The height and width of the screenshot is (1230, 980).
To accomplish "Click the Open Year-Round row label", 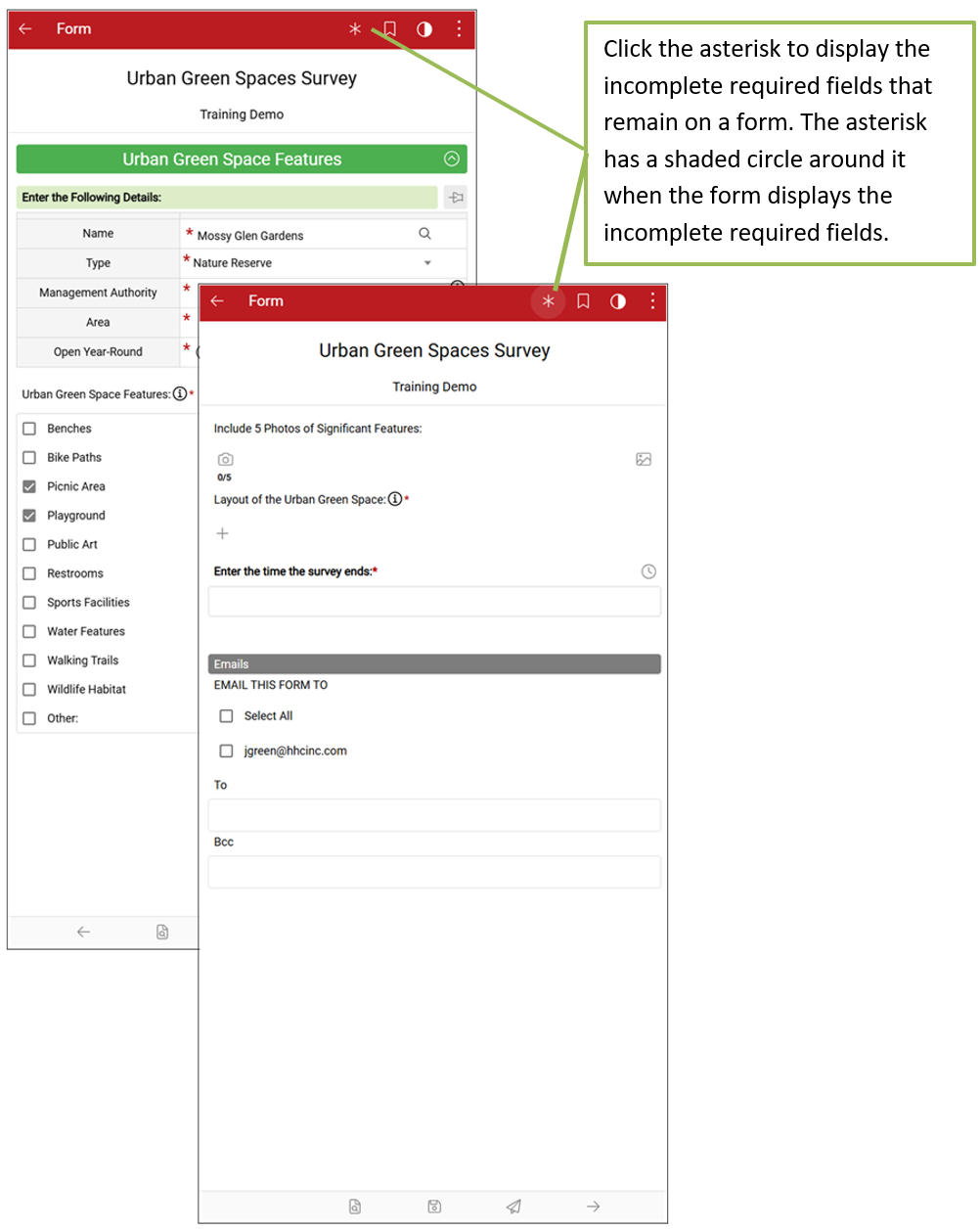I will 98,352.
